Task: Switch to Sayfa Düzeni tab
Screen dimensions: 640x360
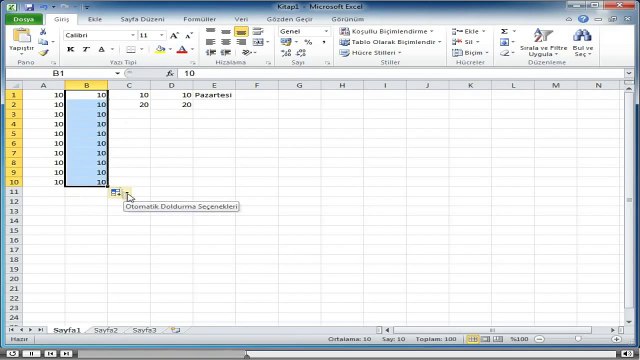Action: (x=142, y=19)
